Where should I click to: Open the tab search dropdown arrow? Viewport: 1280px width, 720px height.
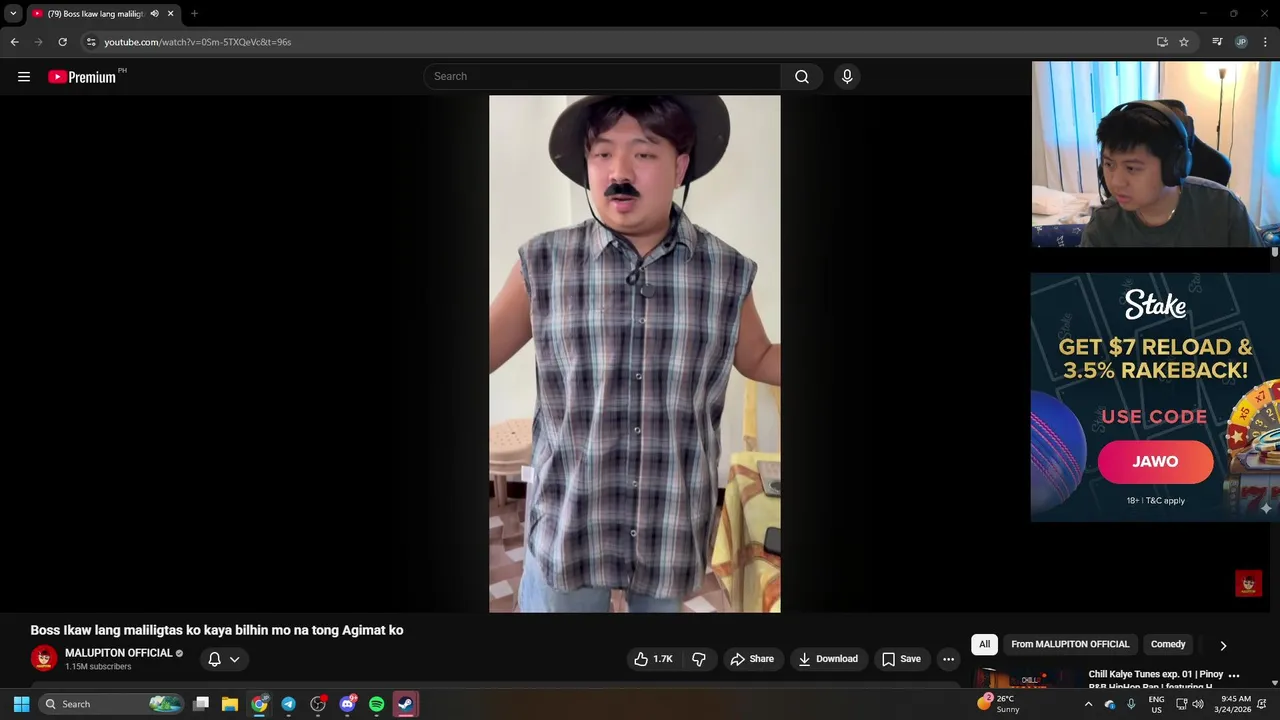[13, 14]
